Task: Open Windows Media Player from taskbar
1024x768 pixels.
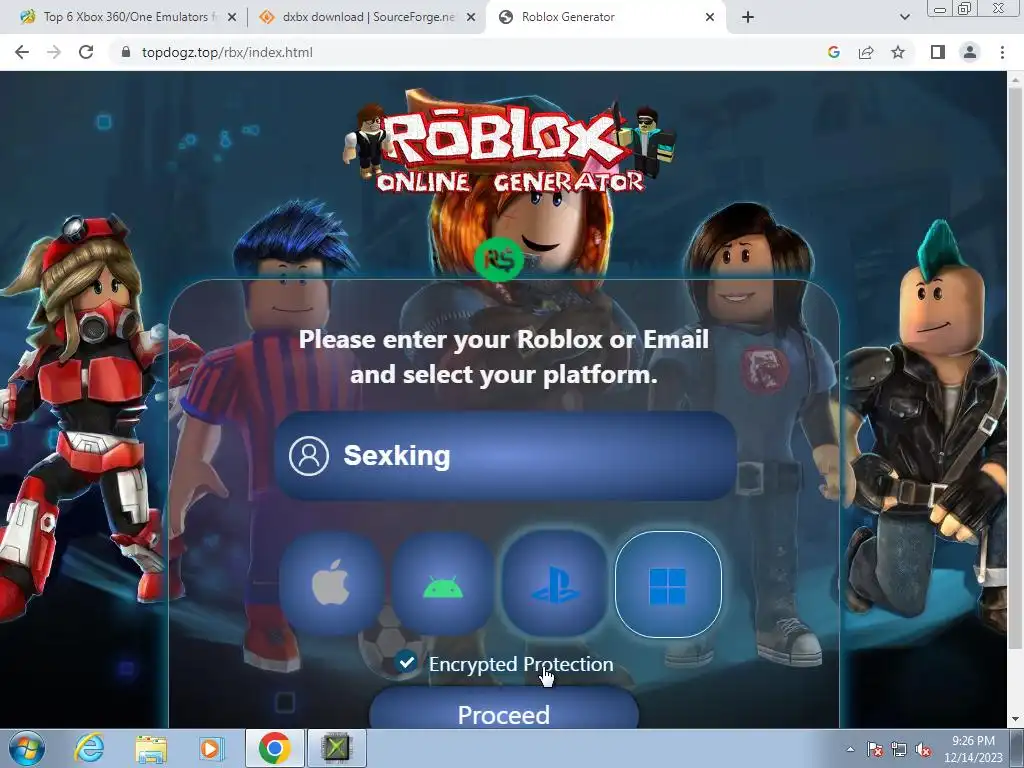Action: click(211, 748)
